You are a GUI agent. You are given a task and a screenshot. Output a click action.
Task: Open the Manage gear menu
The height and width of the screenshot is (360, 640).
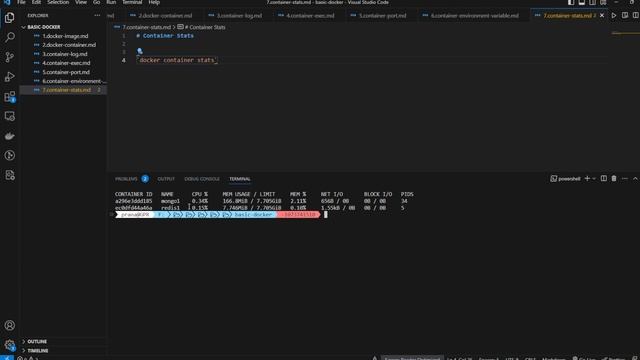pos(9,345)
